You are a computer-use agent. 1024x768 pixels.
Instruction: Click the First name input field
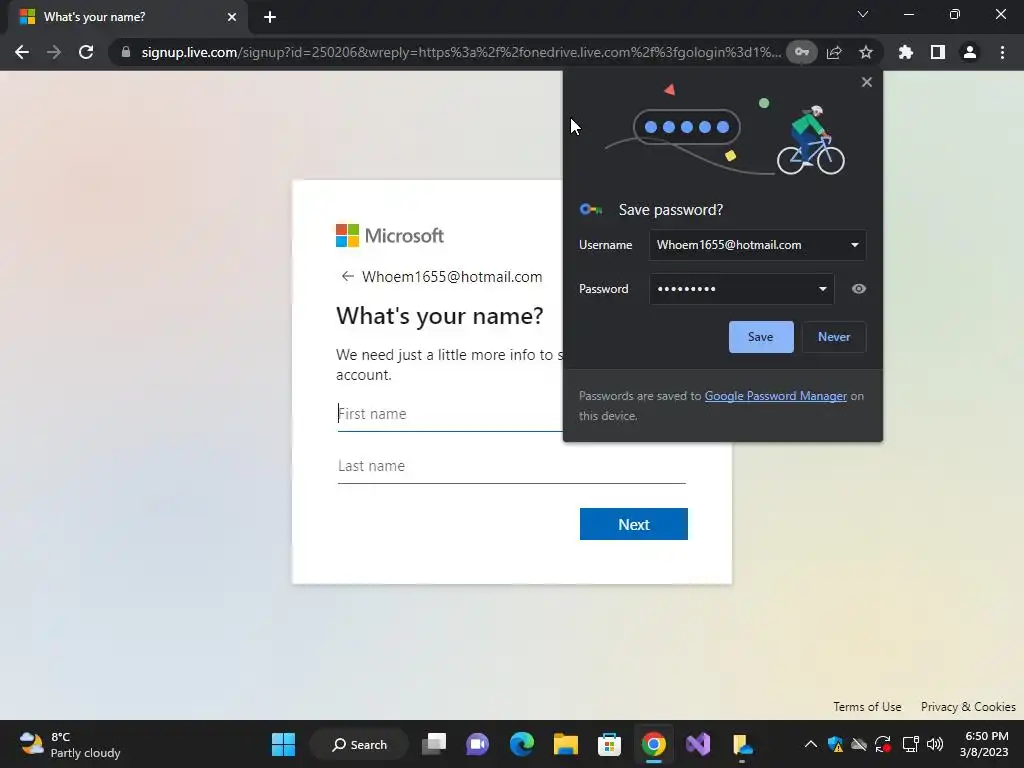[x=449, y=414]
